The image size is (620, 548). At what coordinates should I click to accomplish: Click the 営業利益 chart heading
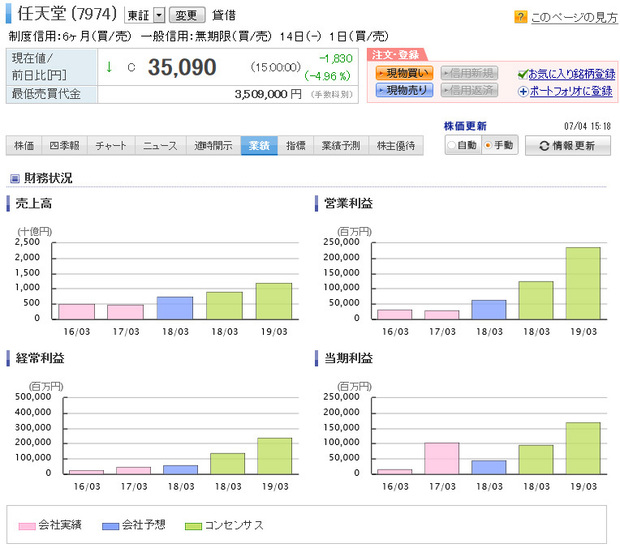coord(348,204)
